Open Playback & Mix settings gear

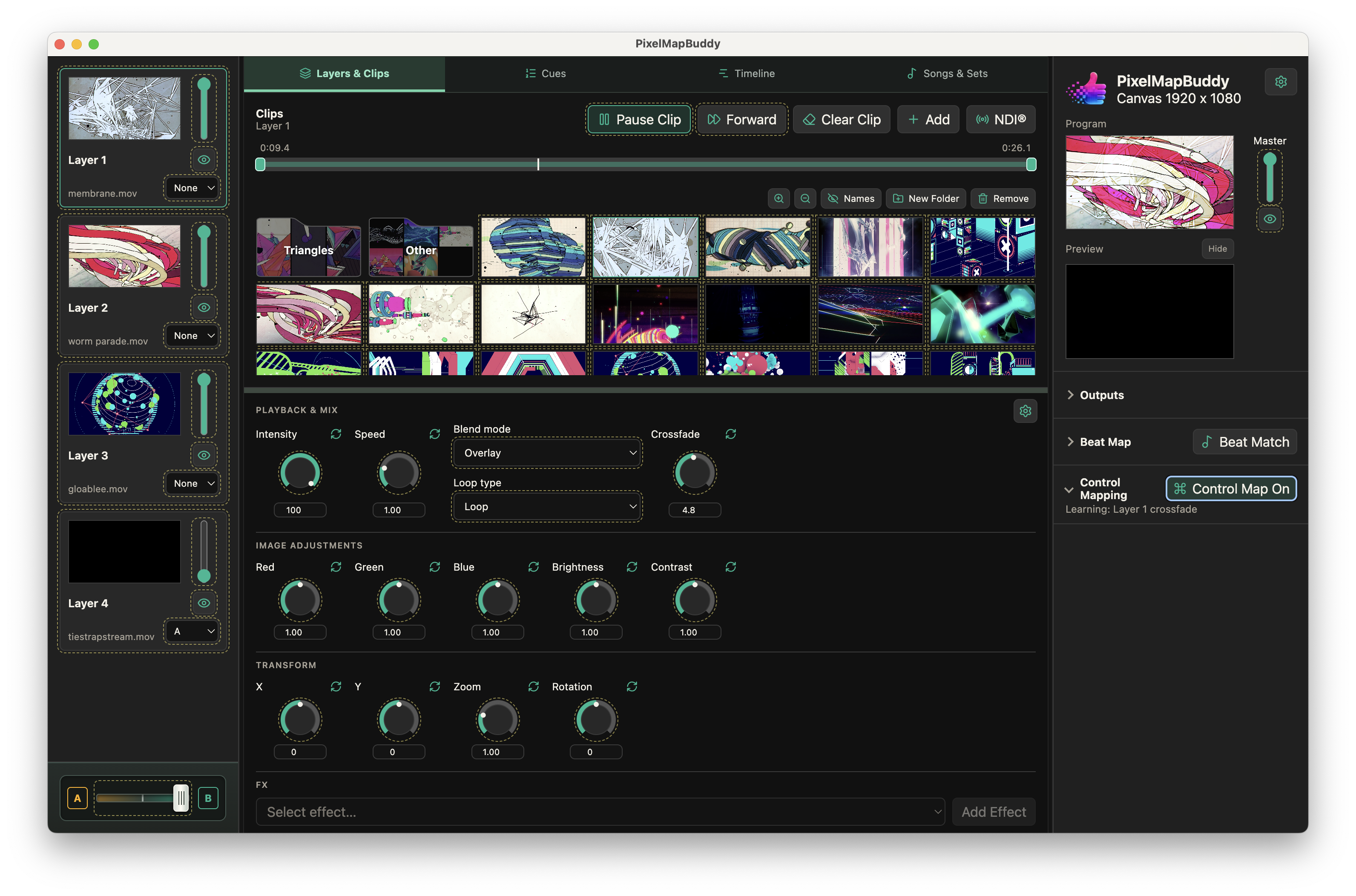(x=1025, y=411)
